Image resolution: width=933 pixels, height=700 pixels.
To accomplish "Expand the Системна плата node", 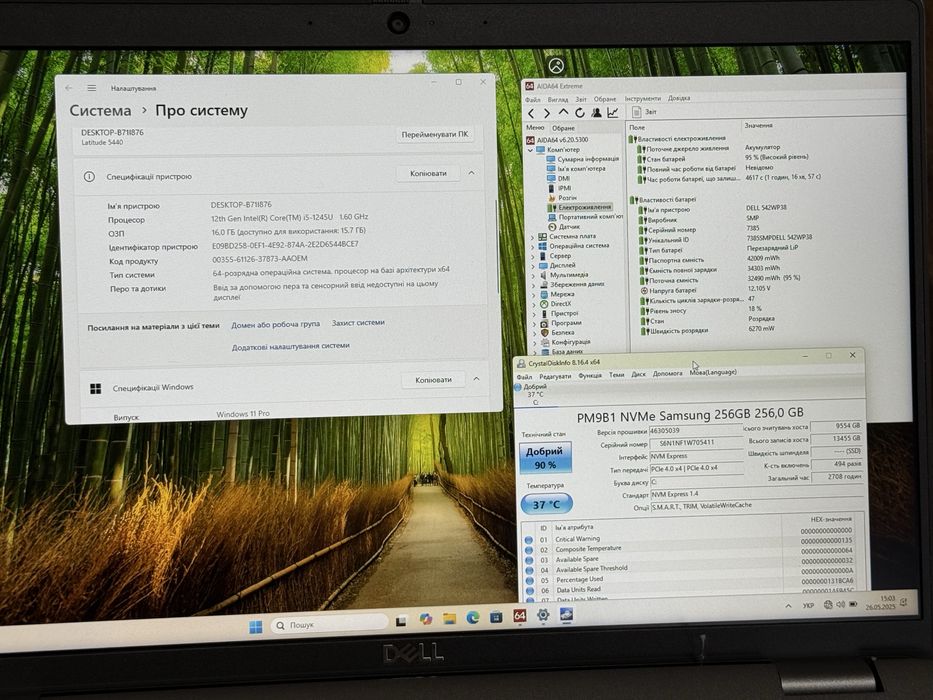I will click(x=533, y=237).
